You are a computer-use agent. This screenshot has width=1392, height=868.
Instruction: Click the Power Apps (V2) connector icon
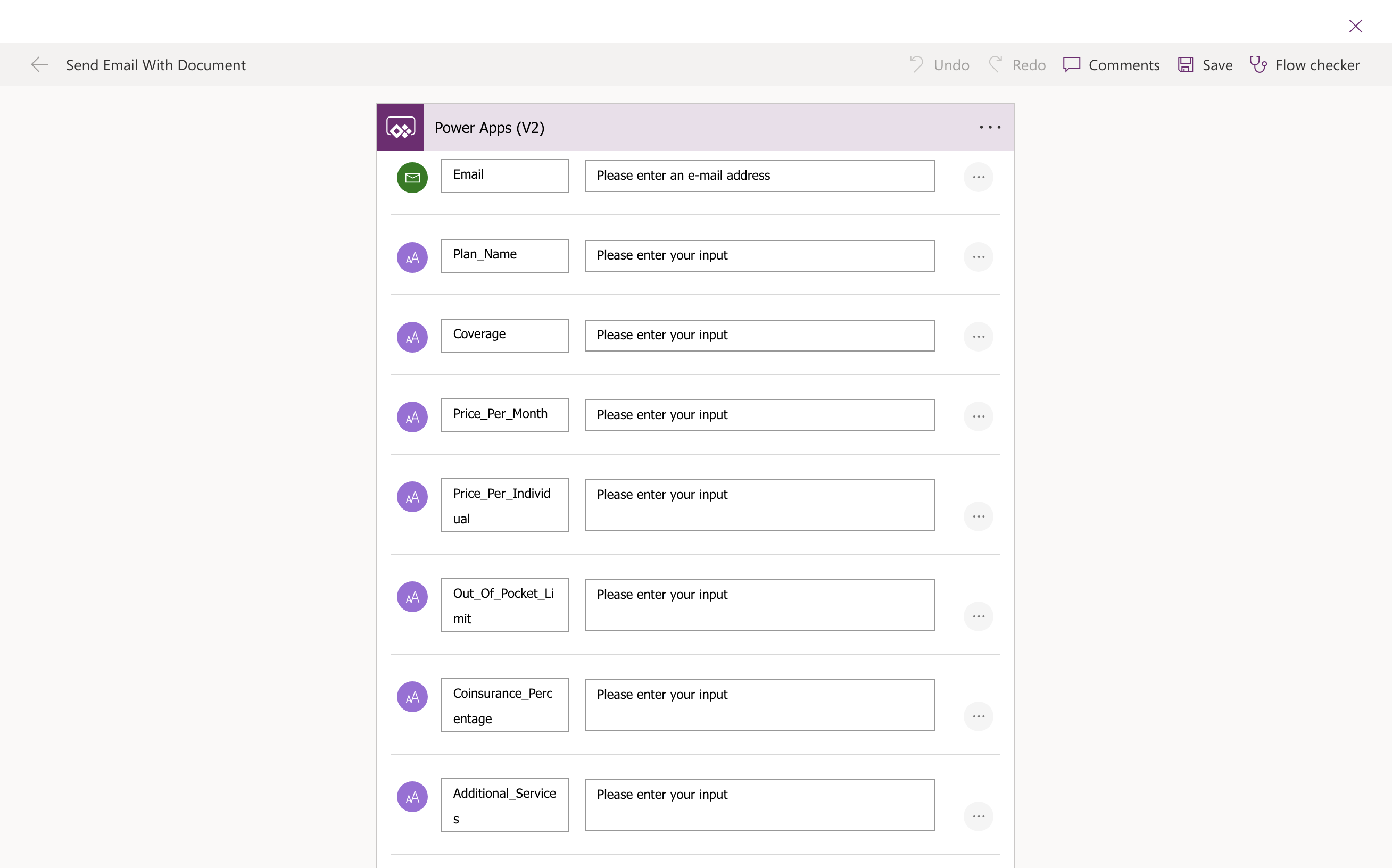point(400,127)
